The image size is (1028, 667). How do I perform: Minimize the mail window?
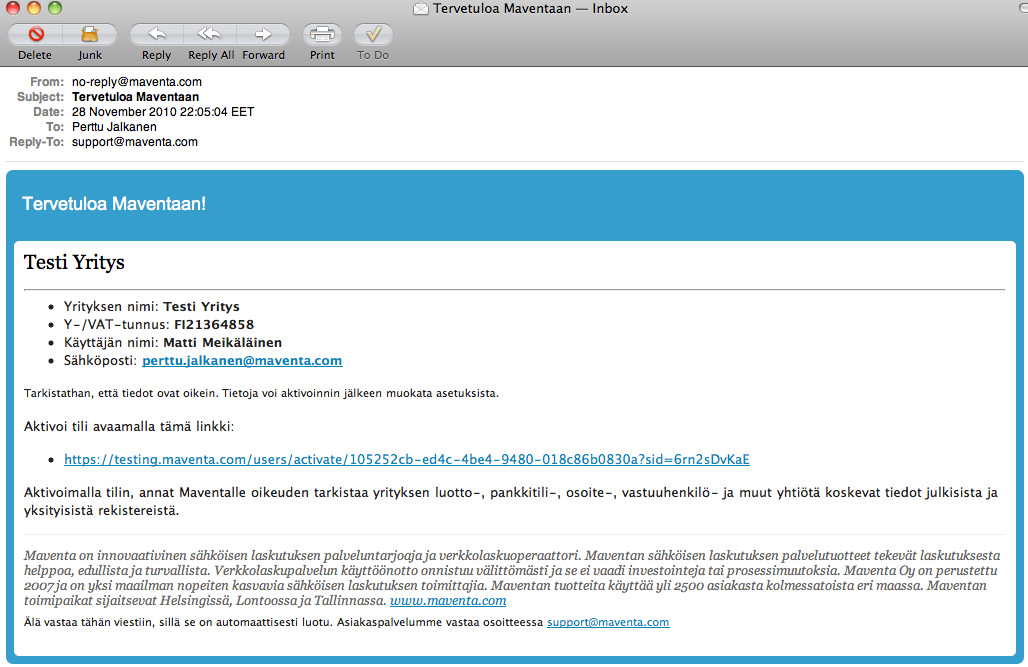point(34,8)
